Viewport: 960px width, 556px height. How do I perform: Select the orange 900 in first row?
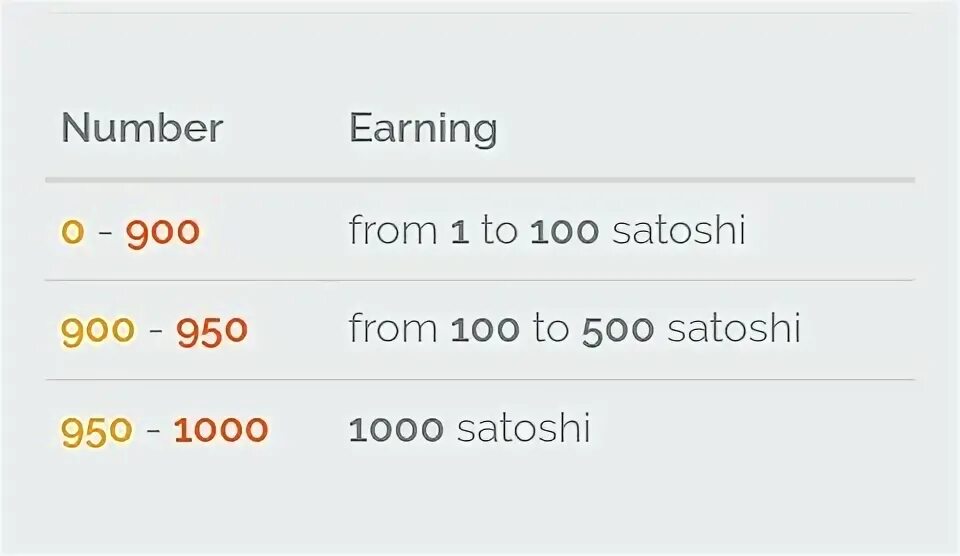tap(163, 231)
